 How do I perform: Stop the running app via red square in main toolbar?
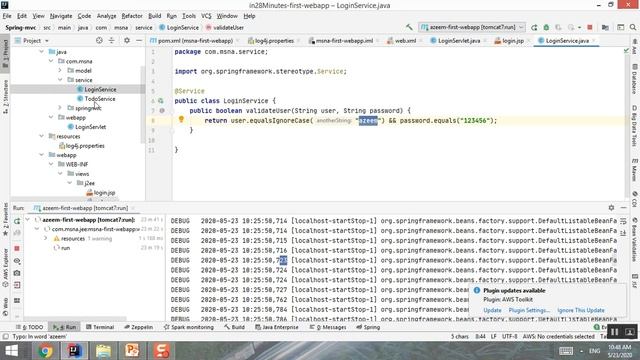pos(590,27)
